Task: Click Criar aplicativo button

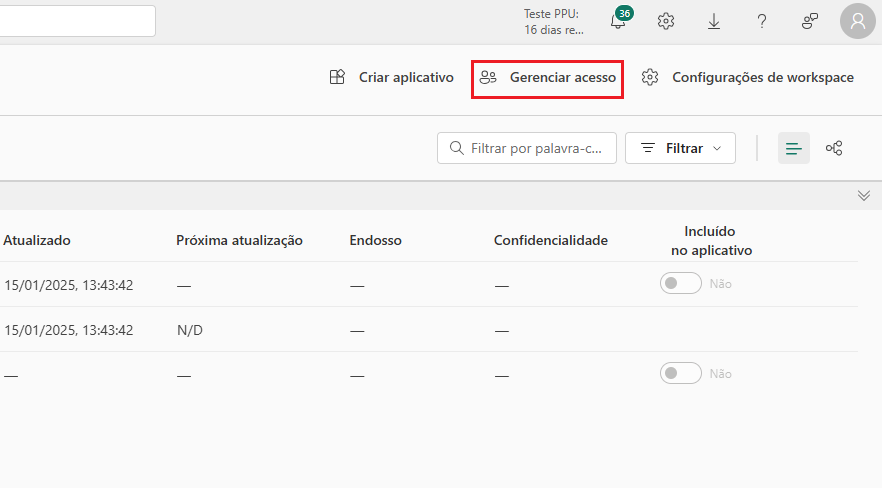Action: click(392, 77)
